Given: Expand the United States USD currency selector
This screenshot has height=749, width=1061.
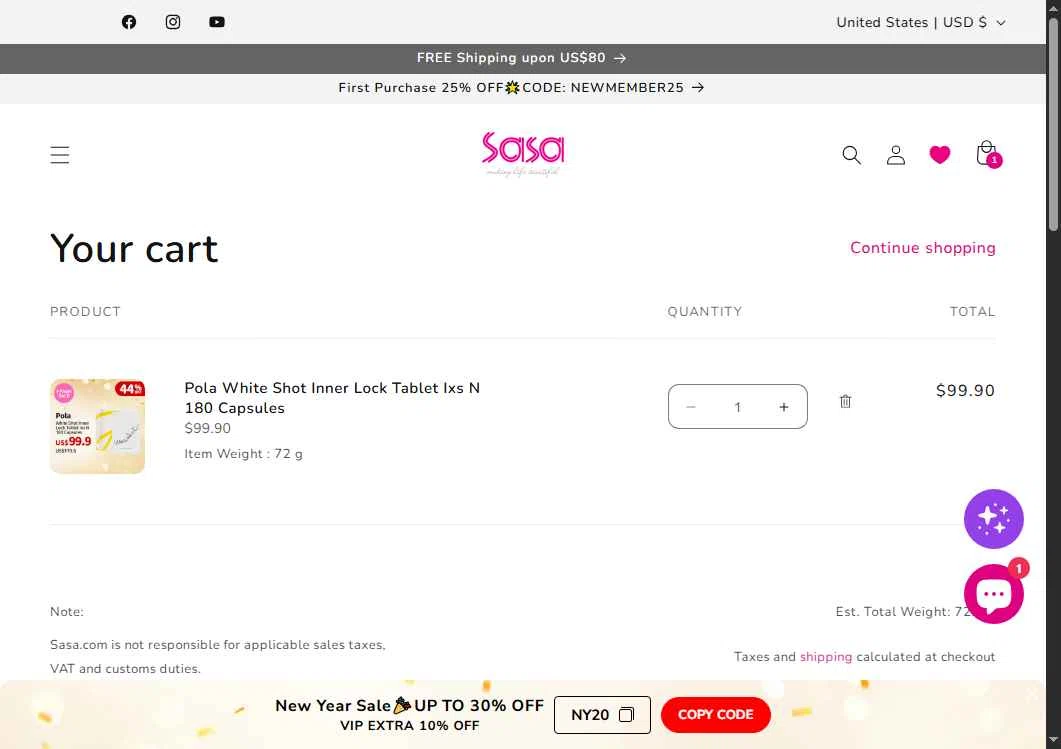Looking at the screenshot, I should click(920, 22).
